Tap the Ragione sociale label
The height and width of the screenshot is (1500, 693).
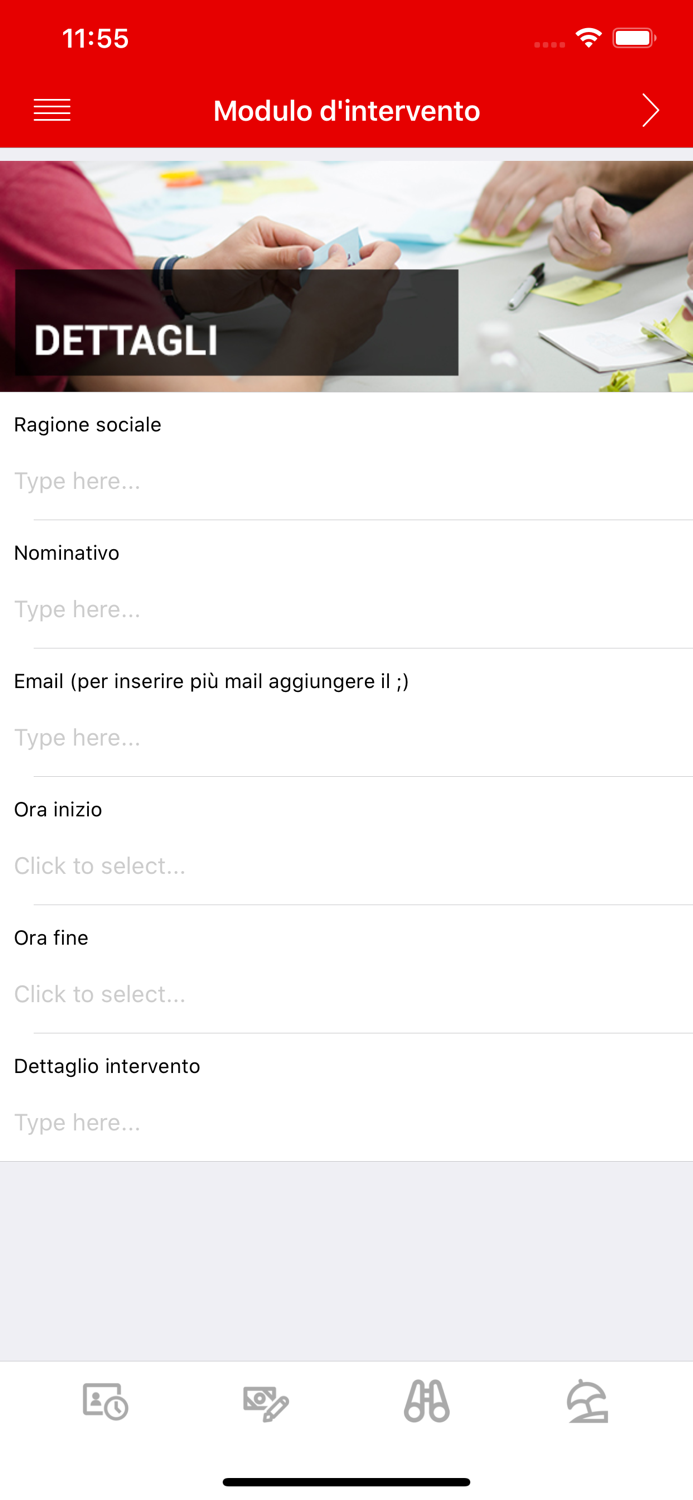tap(88, 425)
